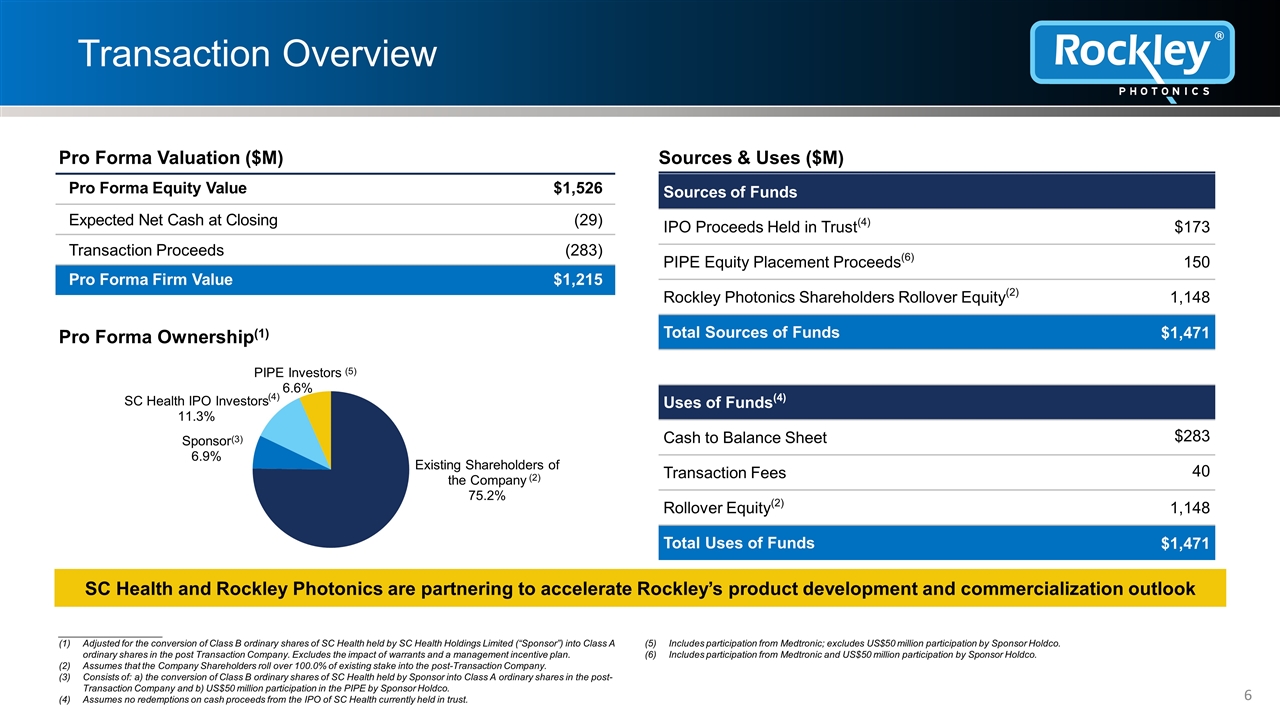Click the 75.2% ownership percentage
Image resolution: width=1280 pixels, height=720 pixels.
487,495
